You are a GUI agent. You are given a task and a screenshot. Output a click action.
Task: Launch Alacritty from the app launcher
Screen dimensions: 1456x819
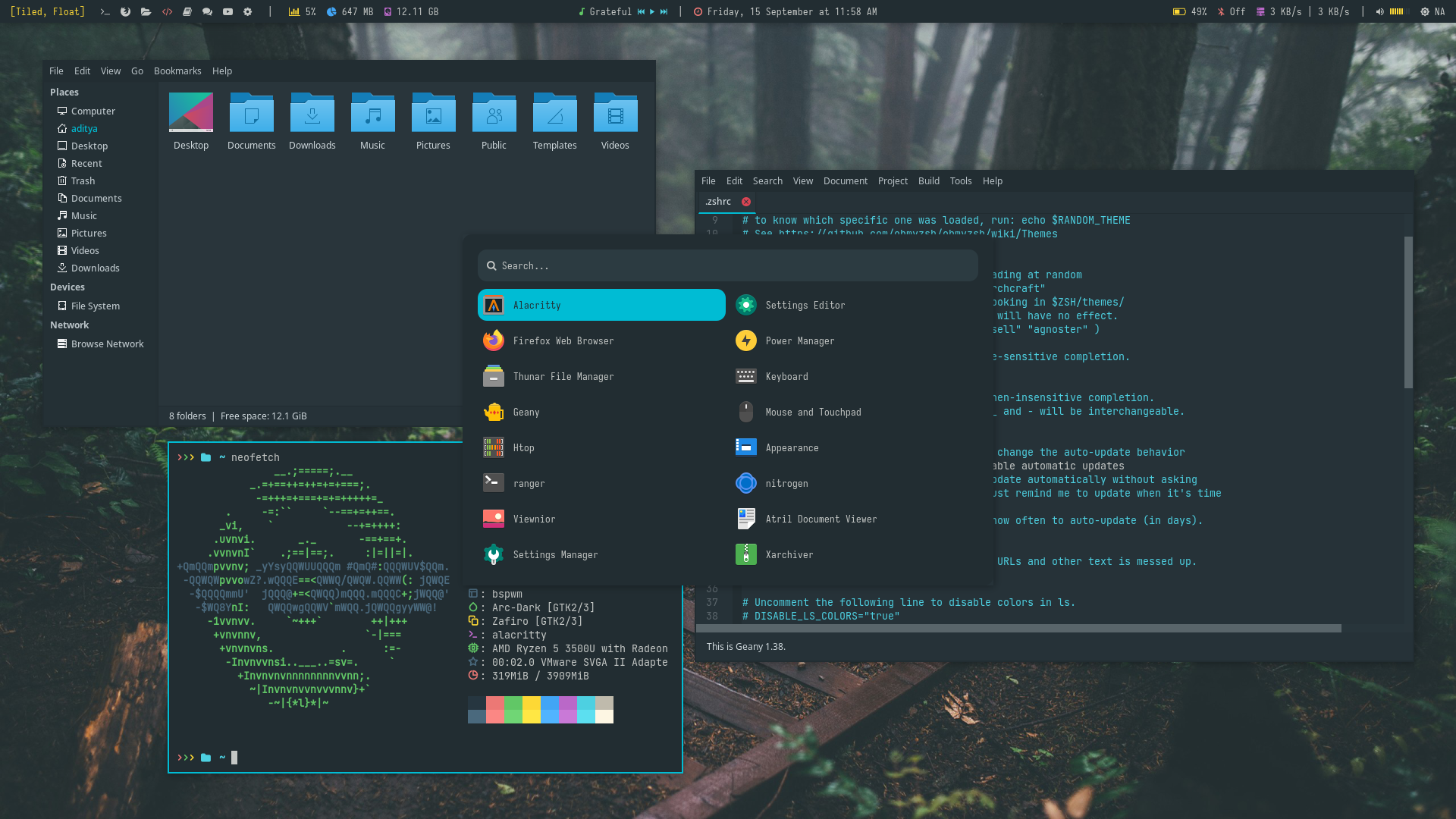point(601,305)
